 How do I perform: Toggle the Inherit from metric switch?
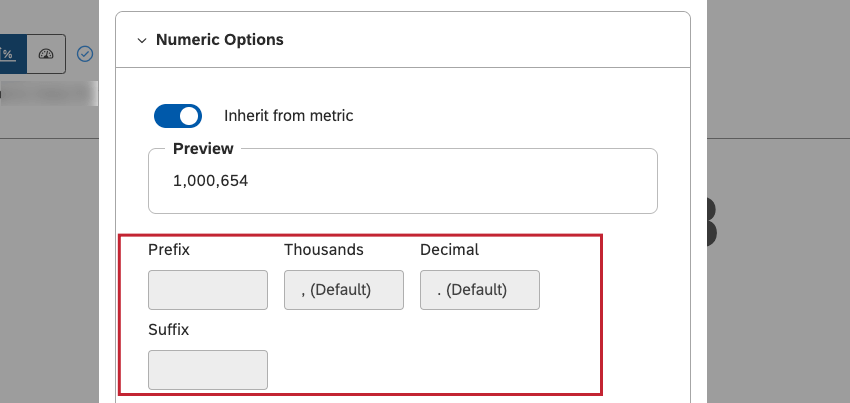point(178,116)
